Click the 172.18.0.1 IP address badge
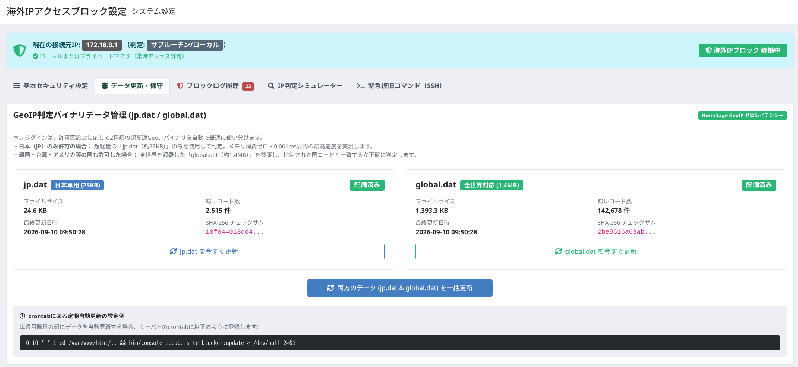Screen dimensions: 798x367 (102, 45)
